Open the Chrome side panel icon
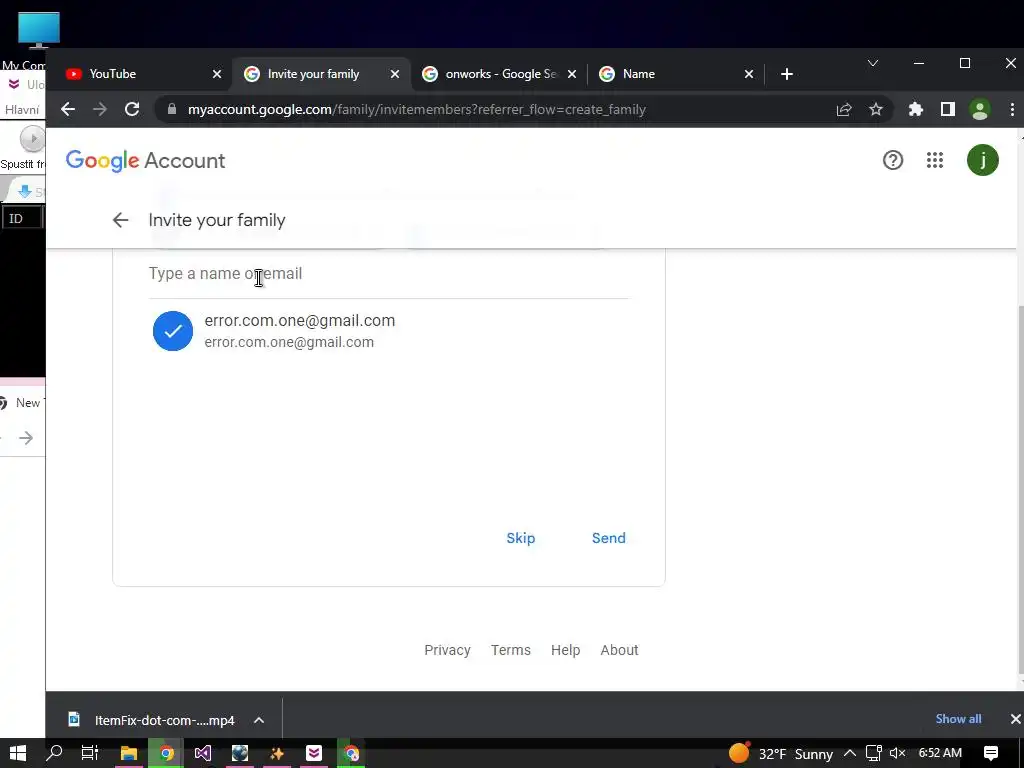1024x768 pixels. [948, 109]
